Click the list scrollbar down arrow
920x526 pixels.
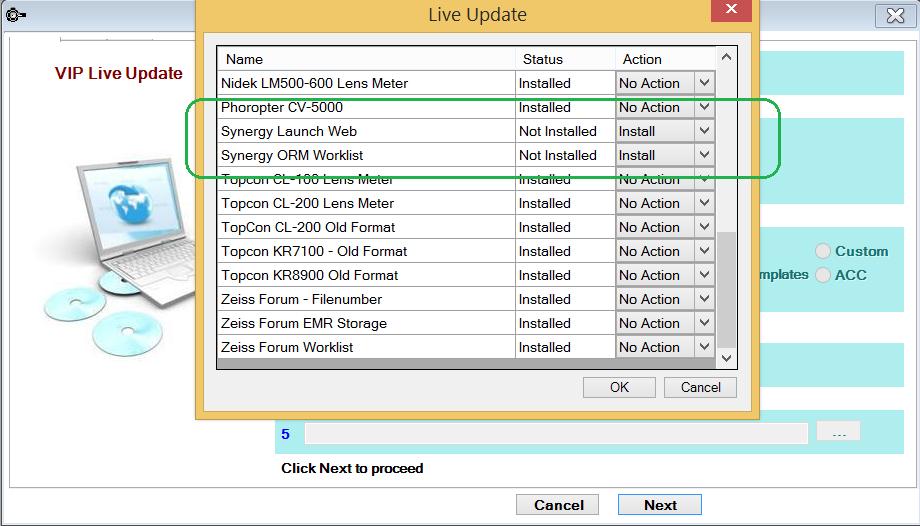726,358
